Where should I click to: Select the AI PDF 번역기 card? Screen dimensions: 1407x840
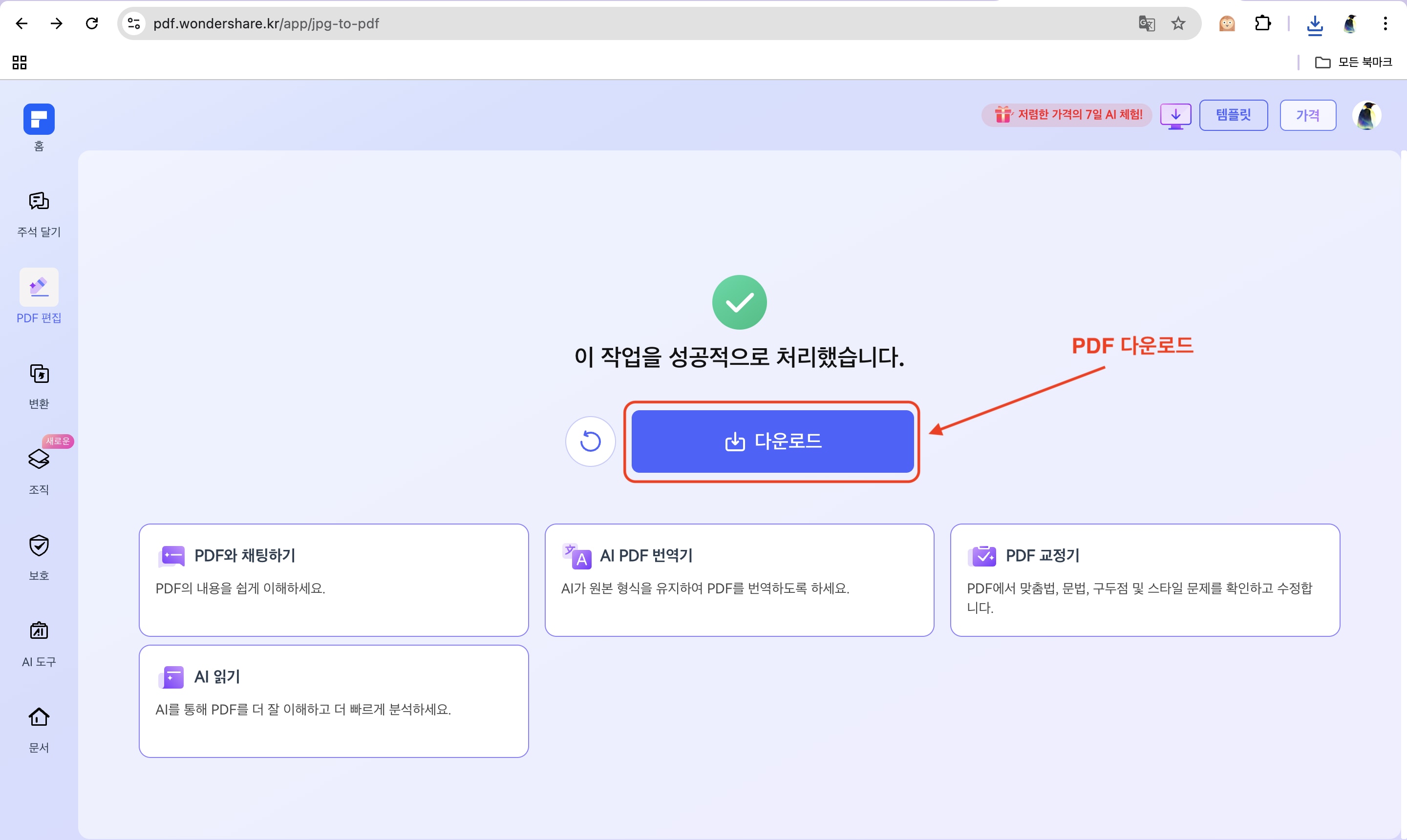739,580
